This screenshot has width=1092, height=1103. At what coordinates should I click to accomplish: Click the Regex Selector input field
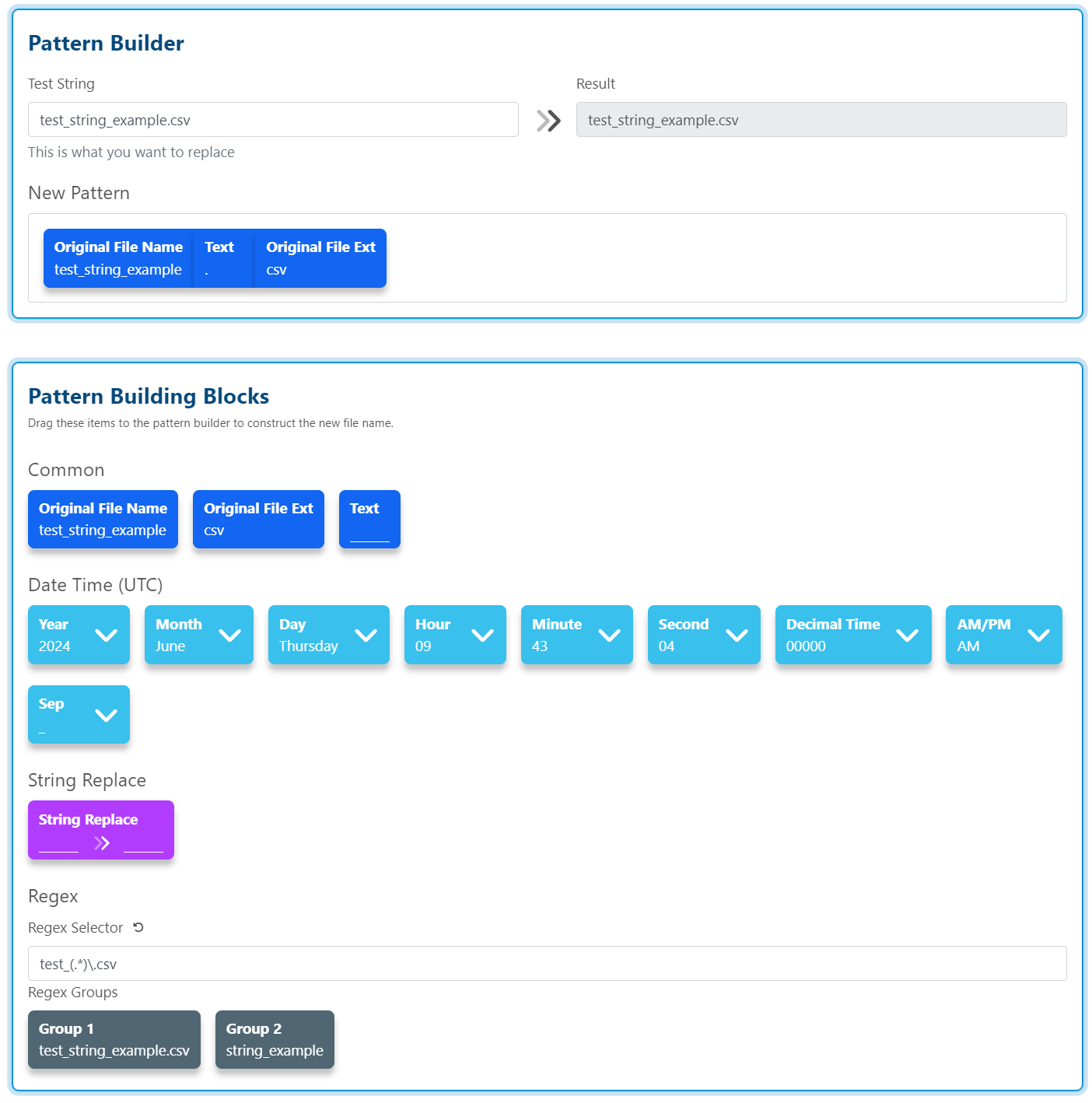547,964
